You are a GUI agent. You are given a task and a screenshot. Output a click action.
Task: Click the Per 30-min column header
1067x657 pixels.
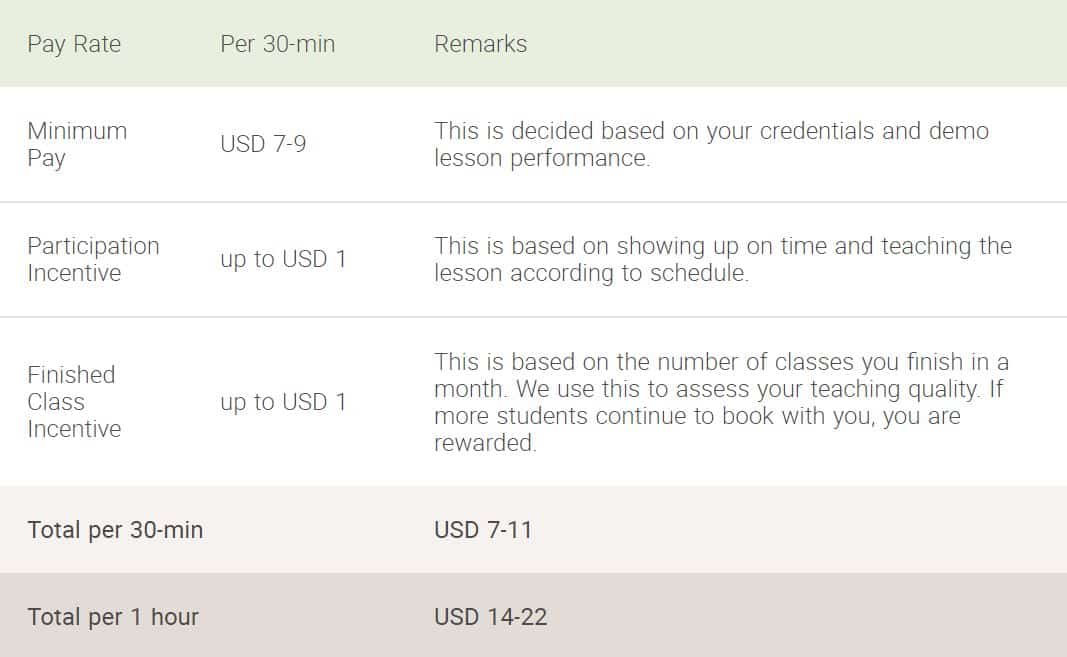pyautogui.click(x=278, y=44)
